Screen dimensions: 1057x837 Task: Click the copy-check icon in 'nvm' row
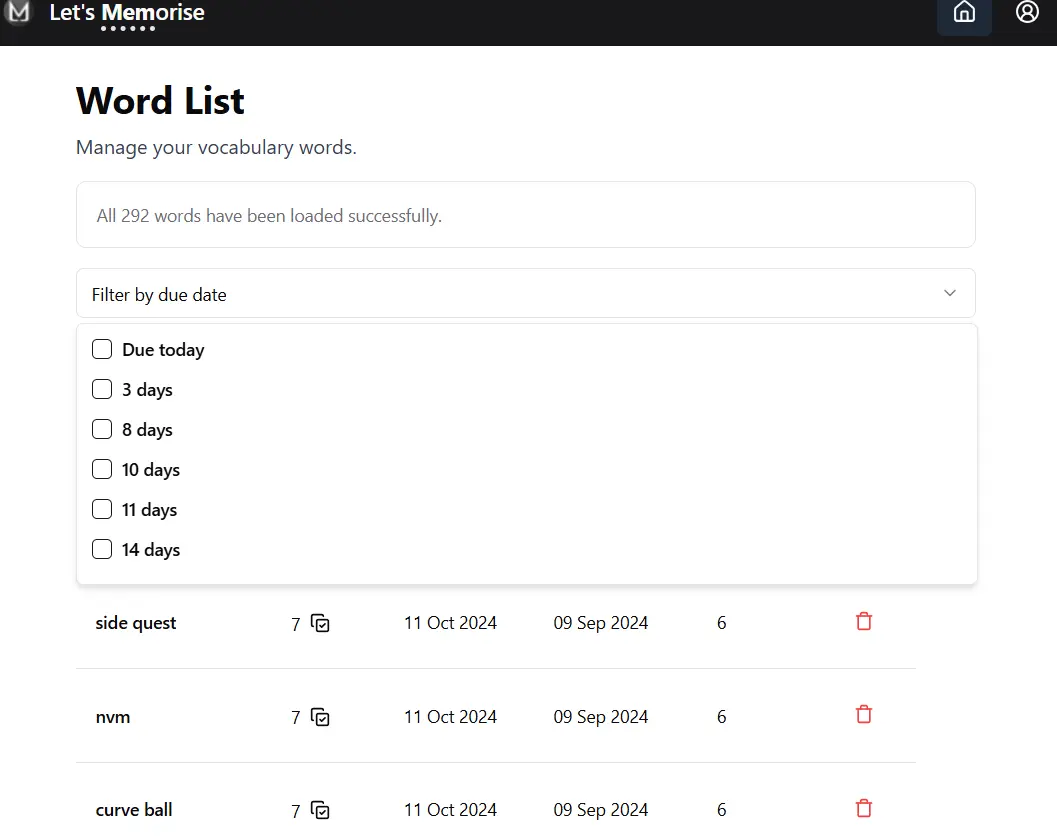[x=320, y=717]
